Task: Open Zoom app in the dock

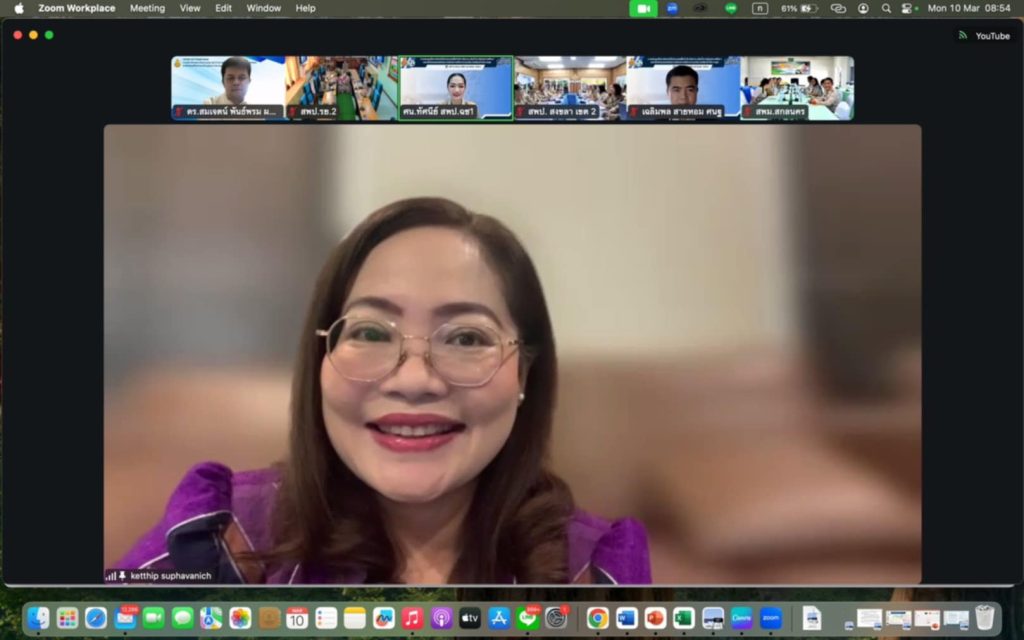Action: (x=770, y=618)
